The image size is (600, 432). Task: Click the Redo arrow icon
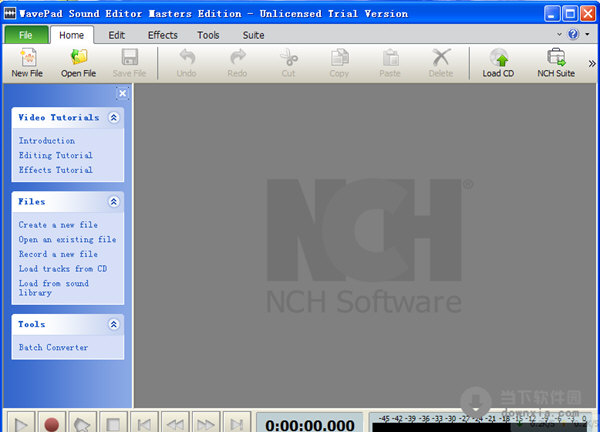click(238, 57)
